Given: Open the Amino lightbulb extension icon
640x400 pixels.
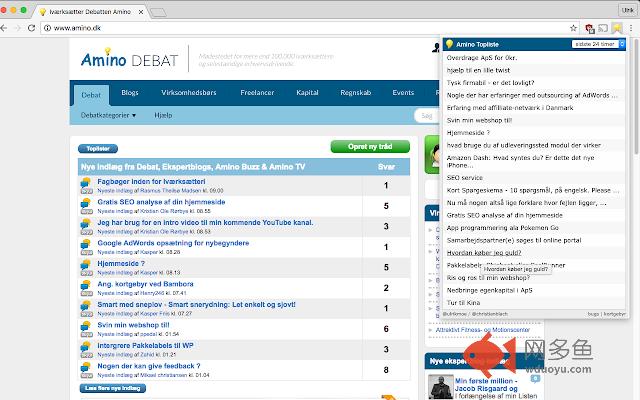Looking at the screenshot, I should click(617, 28).
